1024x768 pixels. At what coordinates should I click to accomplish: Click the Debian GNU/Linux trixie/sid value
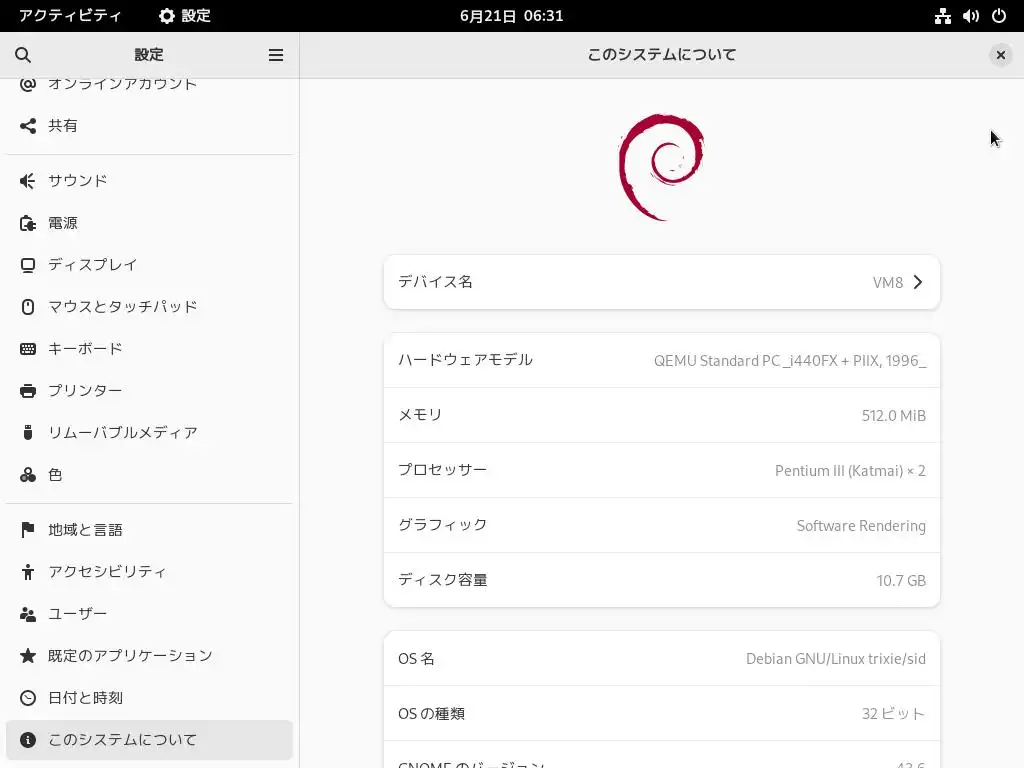tap(835, 659)
